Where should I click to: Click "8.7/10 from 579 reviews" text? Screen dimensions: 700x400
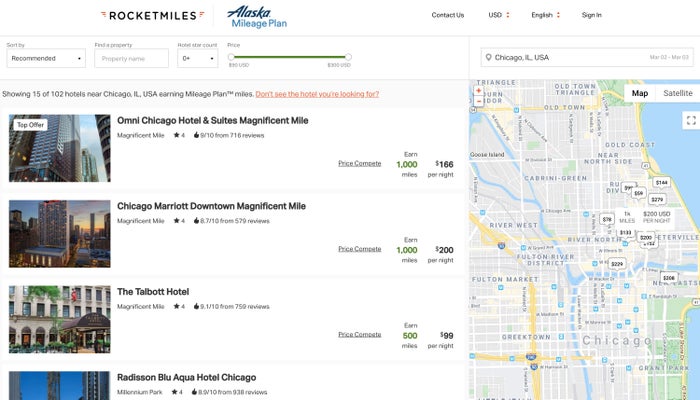click(x=235, y=221)
